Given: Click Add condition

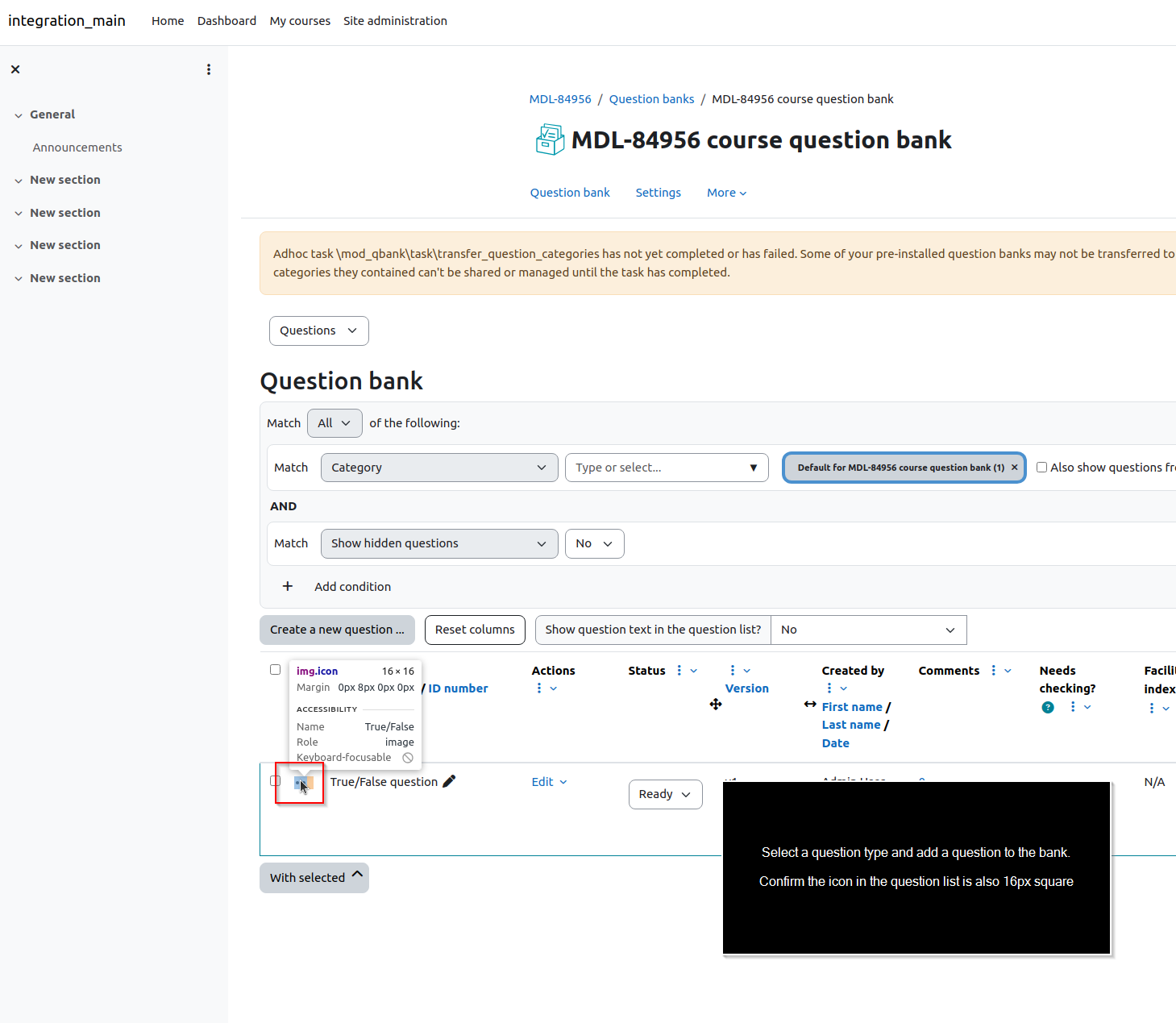Looking at the screenshot, I should (x=353, y=587).
